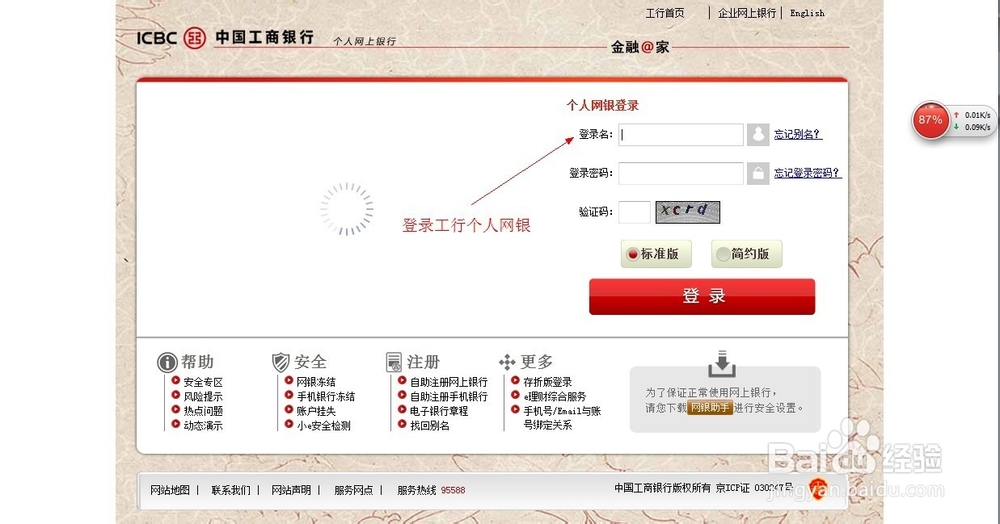The width and height of the screenshot is (1000, 524).
Task: Click the 更多 section heading
Action: coord(536,362)
